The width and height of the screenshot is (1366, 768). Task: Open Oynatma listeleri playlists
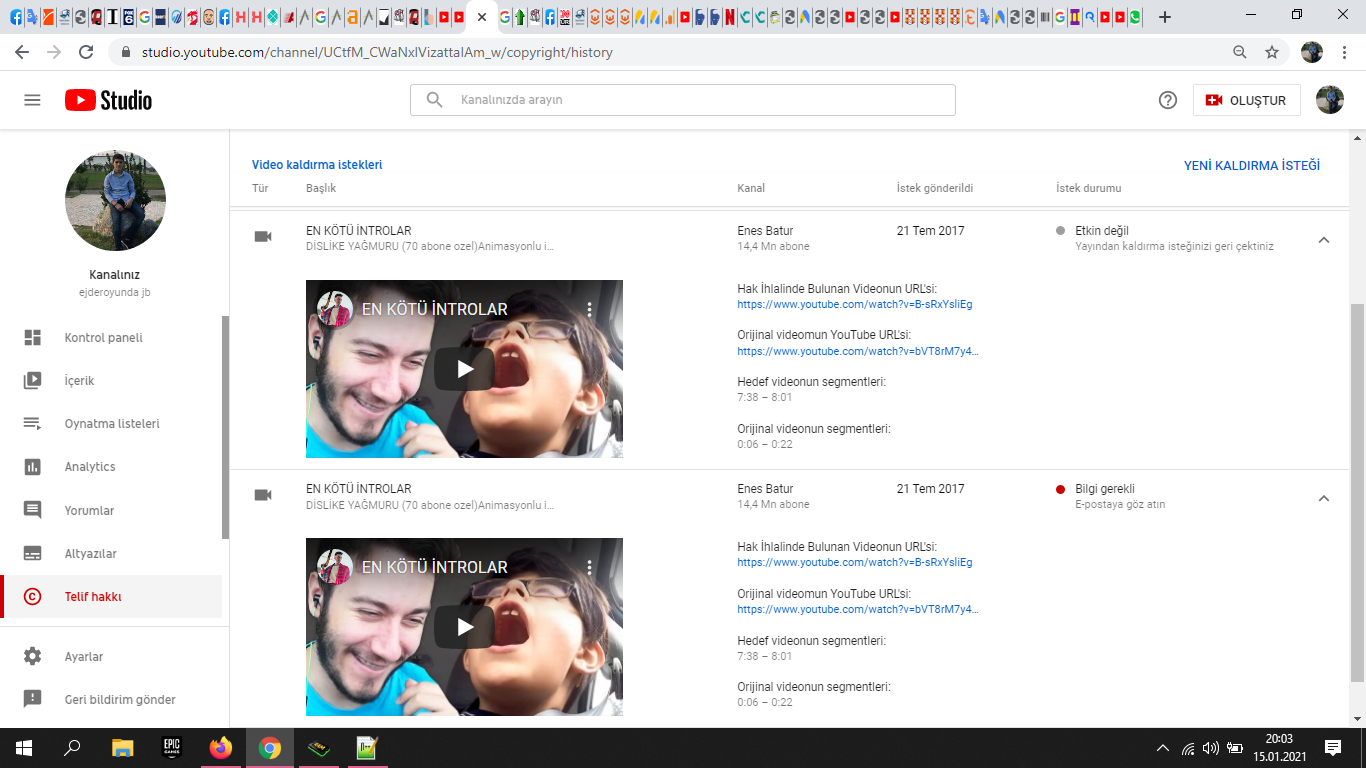(111, 424)
